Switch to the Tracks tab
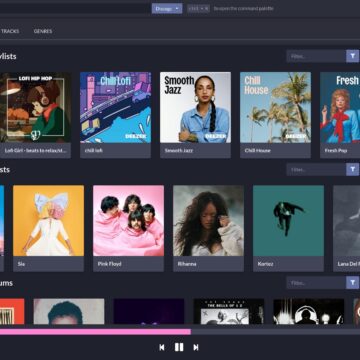Image resolution: width=360 pixels, height=360 pixels. 10,31
